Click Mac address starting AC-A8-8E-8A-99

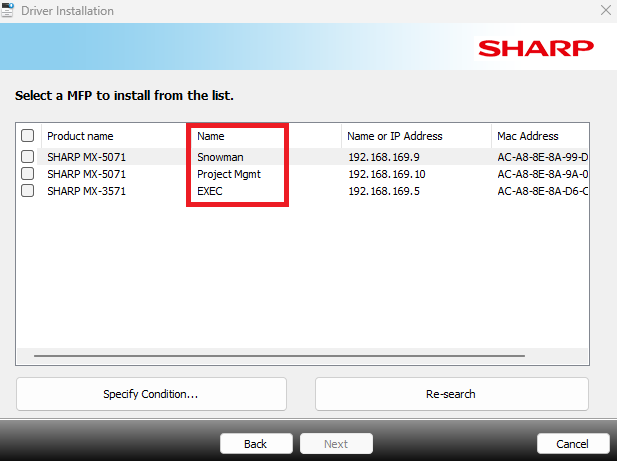(x=543, y=157)
